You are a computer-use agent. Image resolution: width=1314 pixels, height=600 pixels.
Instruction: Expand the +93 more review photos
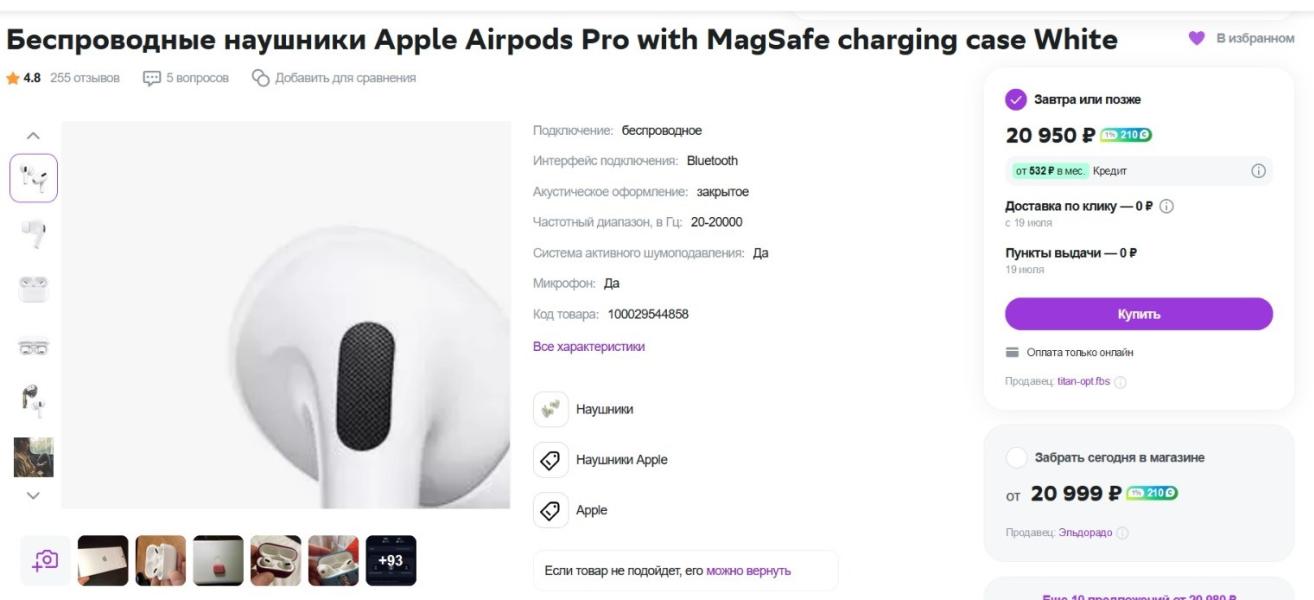pyautogui.click(x=391, y=561)
